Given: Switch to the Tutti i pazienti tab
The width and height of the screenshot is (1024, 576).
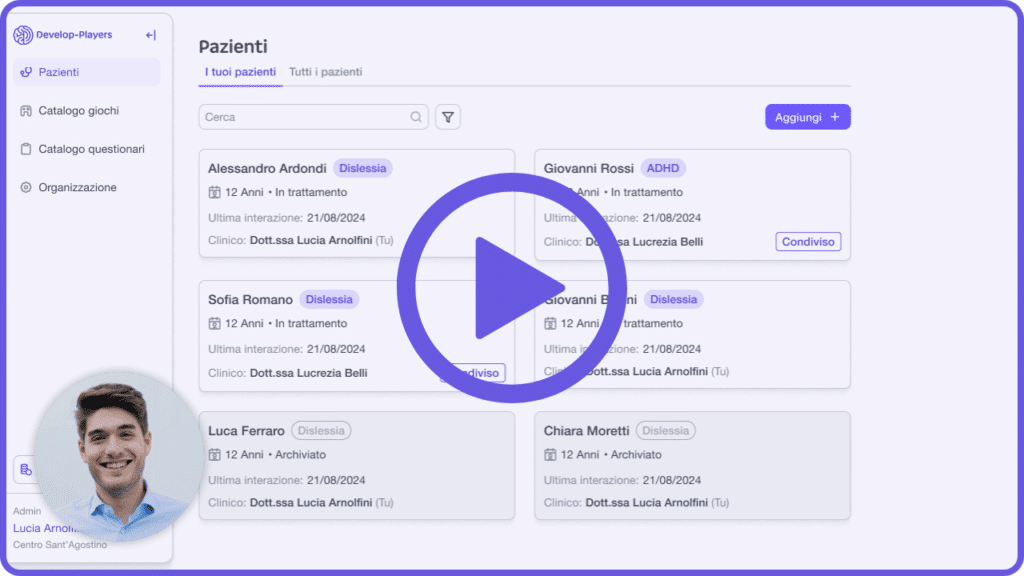Looking at the screenshot, I should 325,72.
